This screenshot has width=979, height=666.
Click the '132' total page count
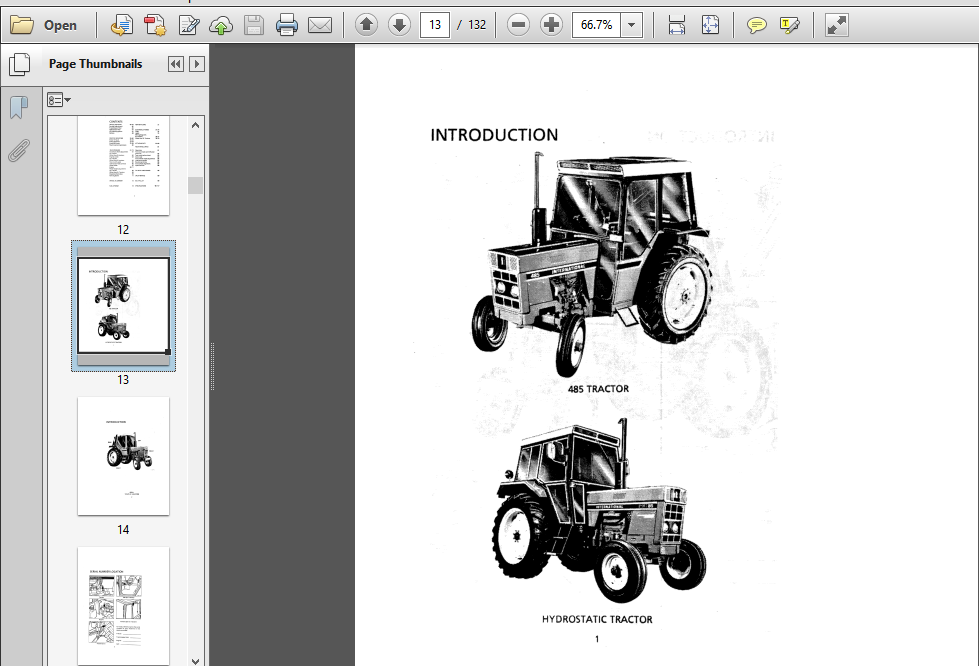coord(477,25)
